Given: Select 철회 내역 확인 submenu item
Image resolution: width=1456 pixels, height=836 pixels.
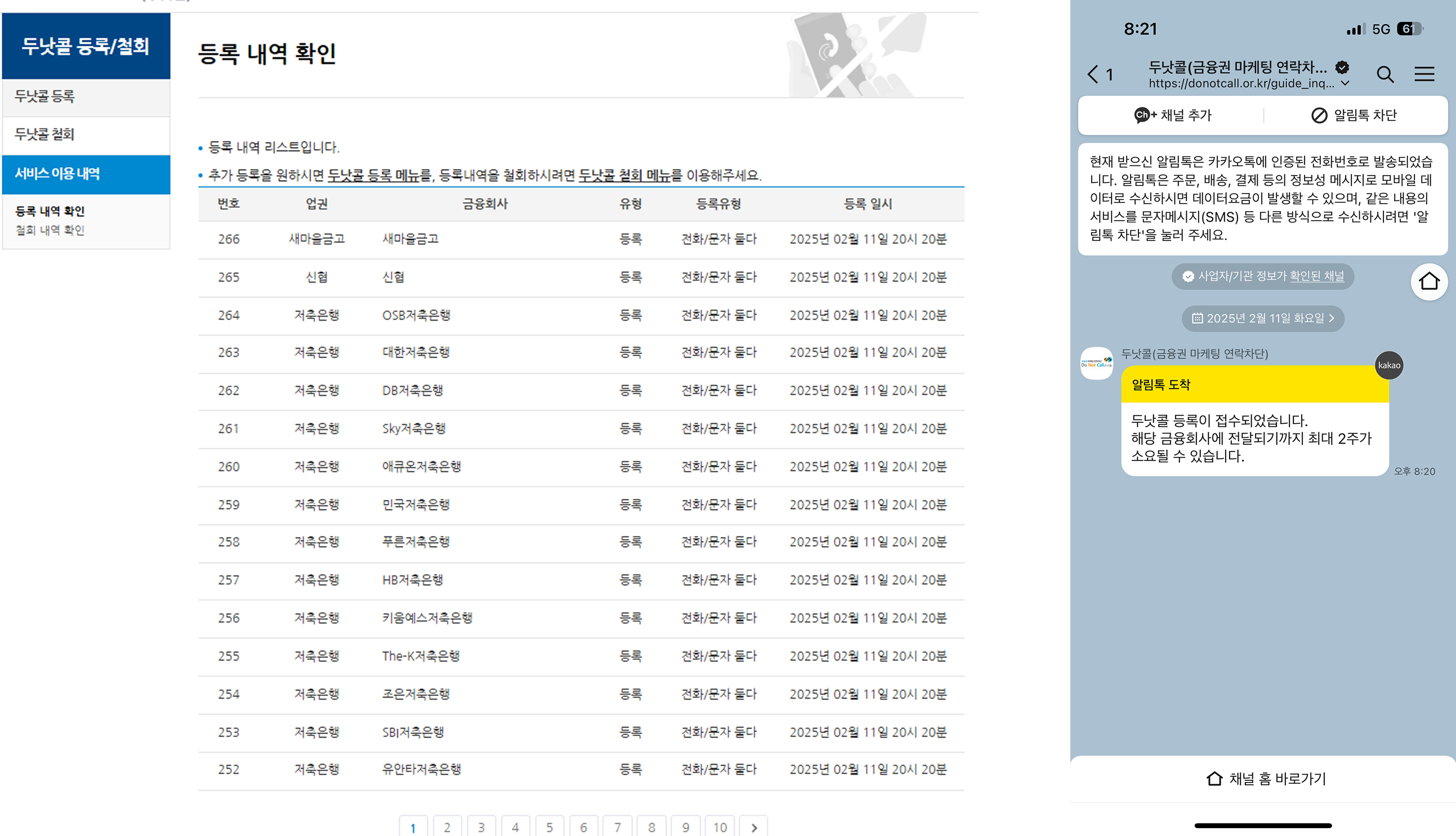Looking at the screenshot, I should click(50, 230).
